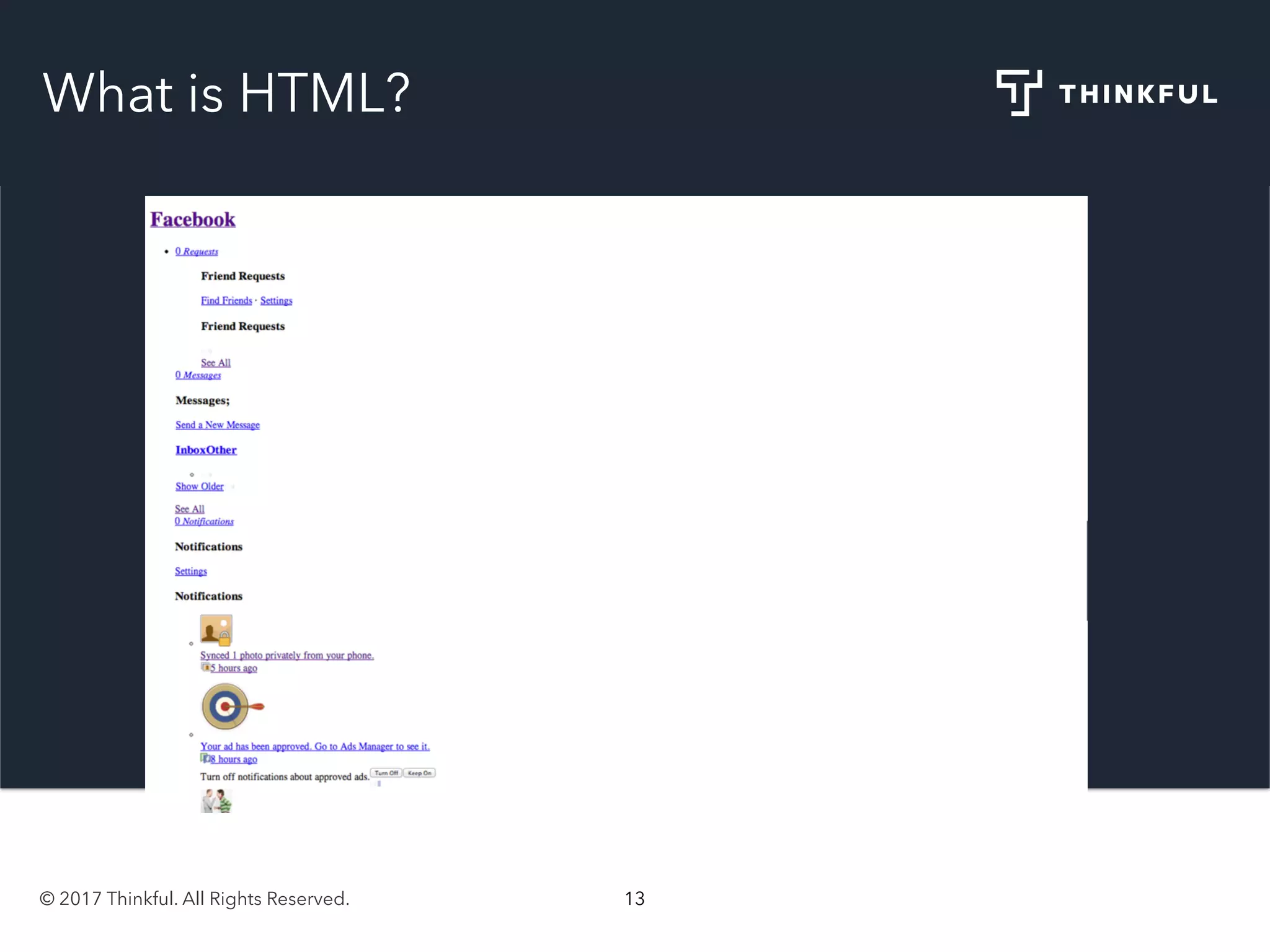Image resolution: width=1270 pixels, height=952 pixels.
Task: Click small icon beside 5 hours ago
Action: coord(205,668)
